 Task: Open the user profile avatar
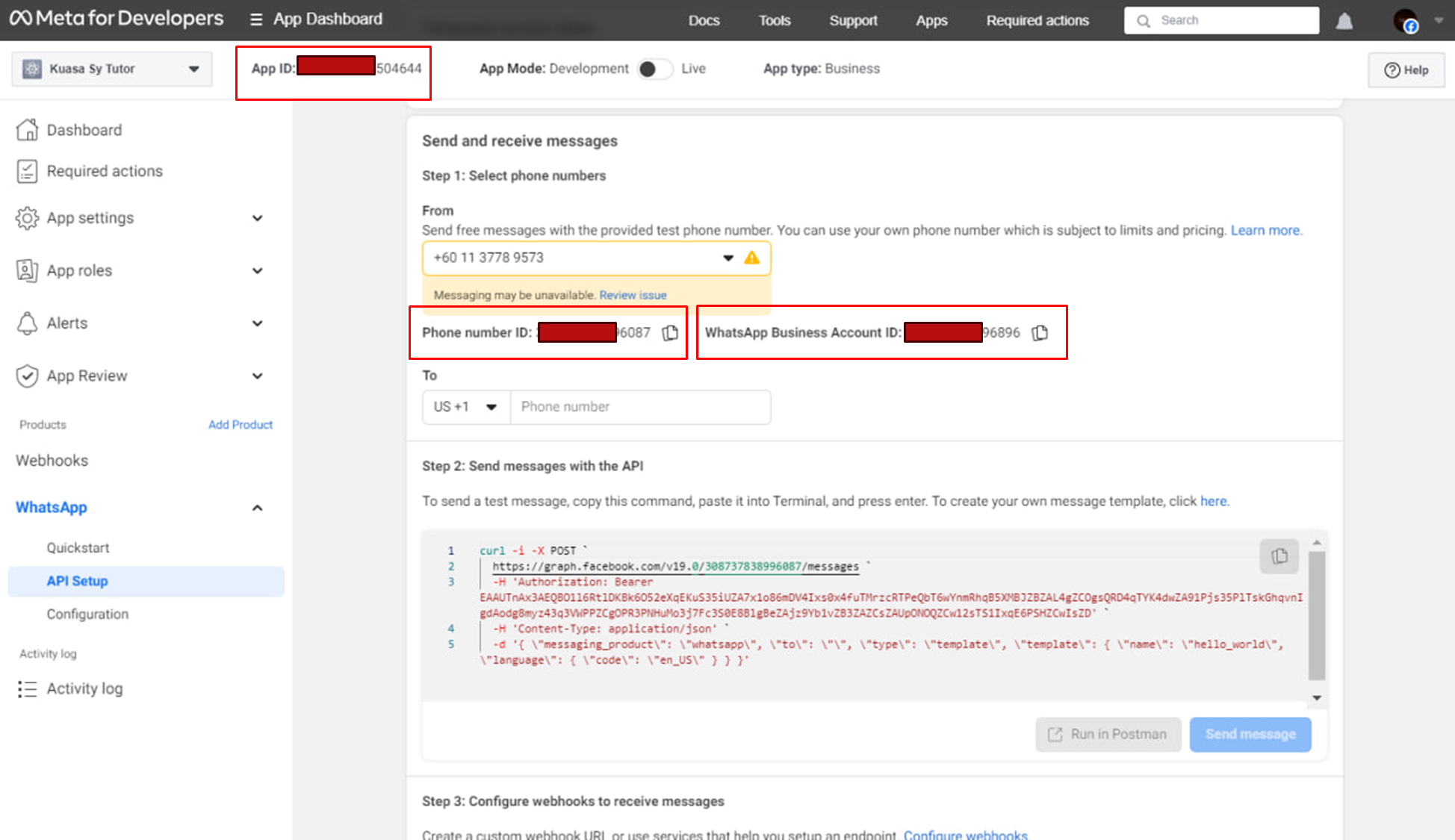click(1405, 21)
